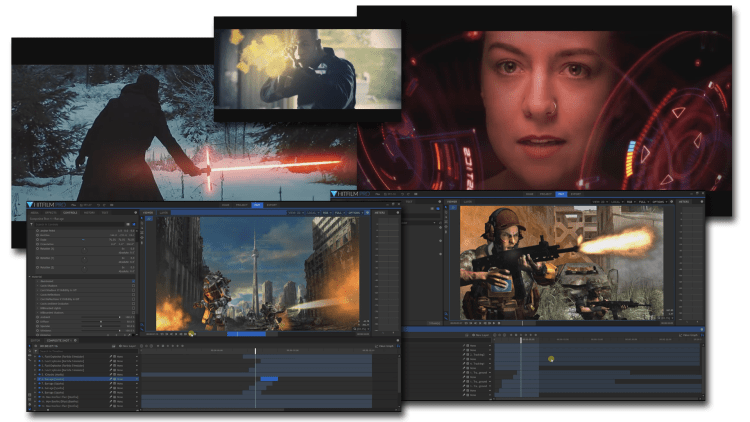Tick the checkbox directly below Illuminated

[133, 286]
